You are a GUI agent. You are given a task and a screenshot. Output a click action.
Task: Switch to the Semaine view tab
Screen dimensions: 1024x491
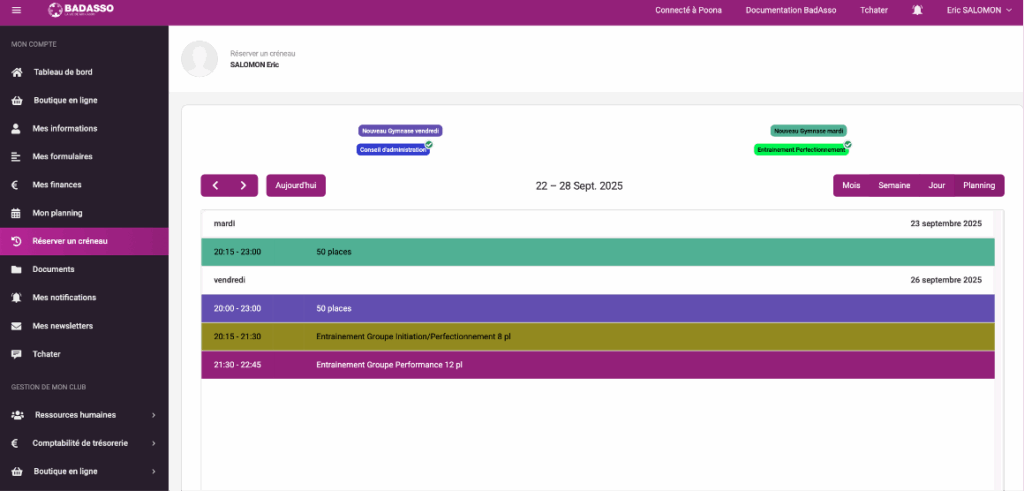coord(893,186)
